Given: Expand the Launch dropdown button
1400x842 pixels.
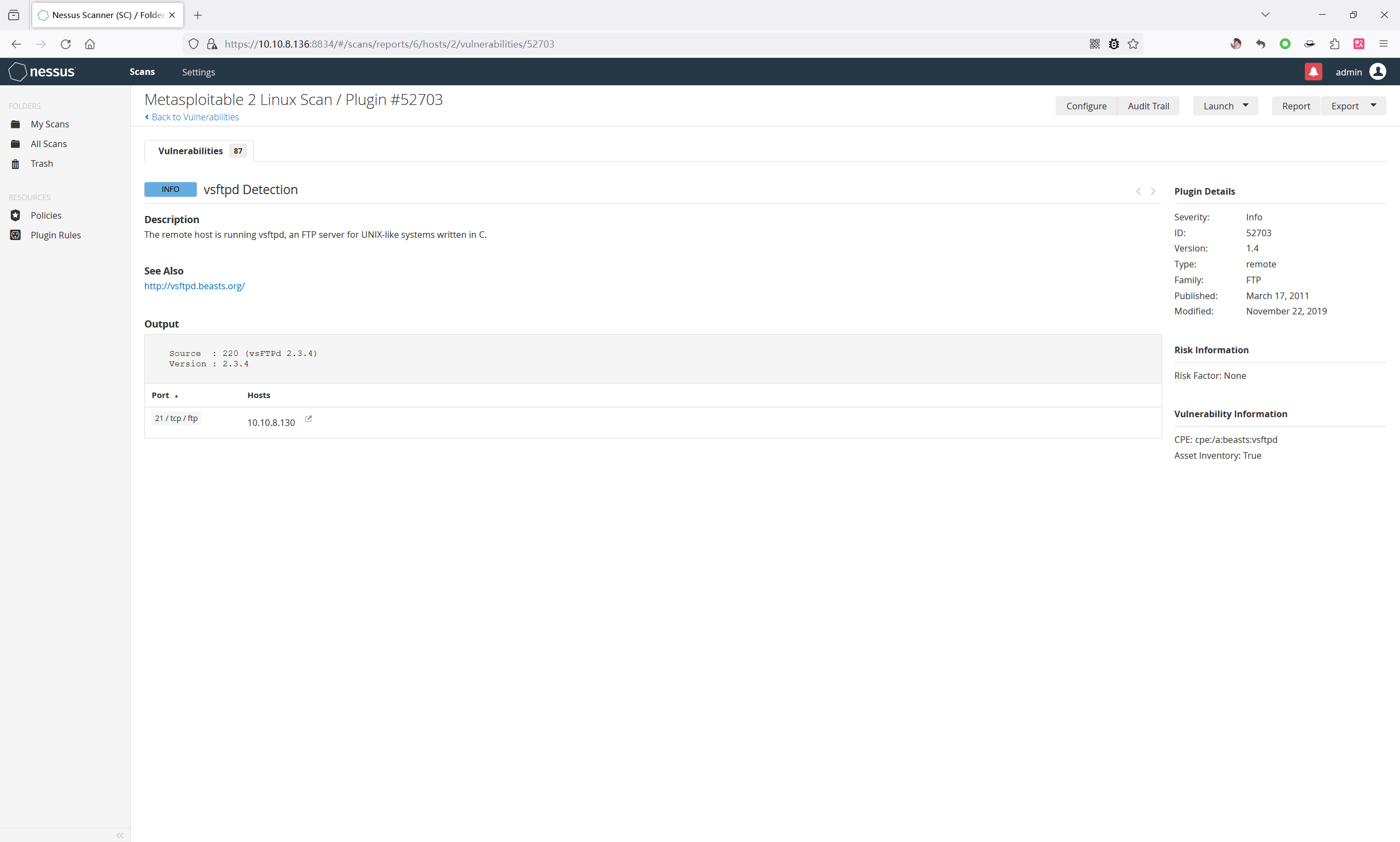Looking at the screenshot, I should pyautogui.click(x=1225, y=106).
